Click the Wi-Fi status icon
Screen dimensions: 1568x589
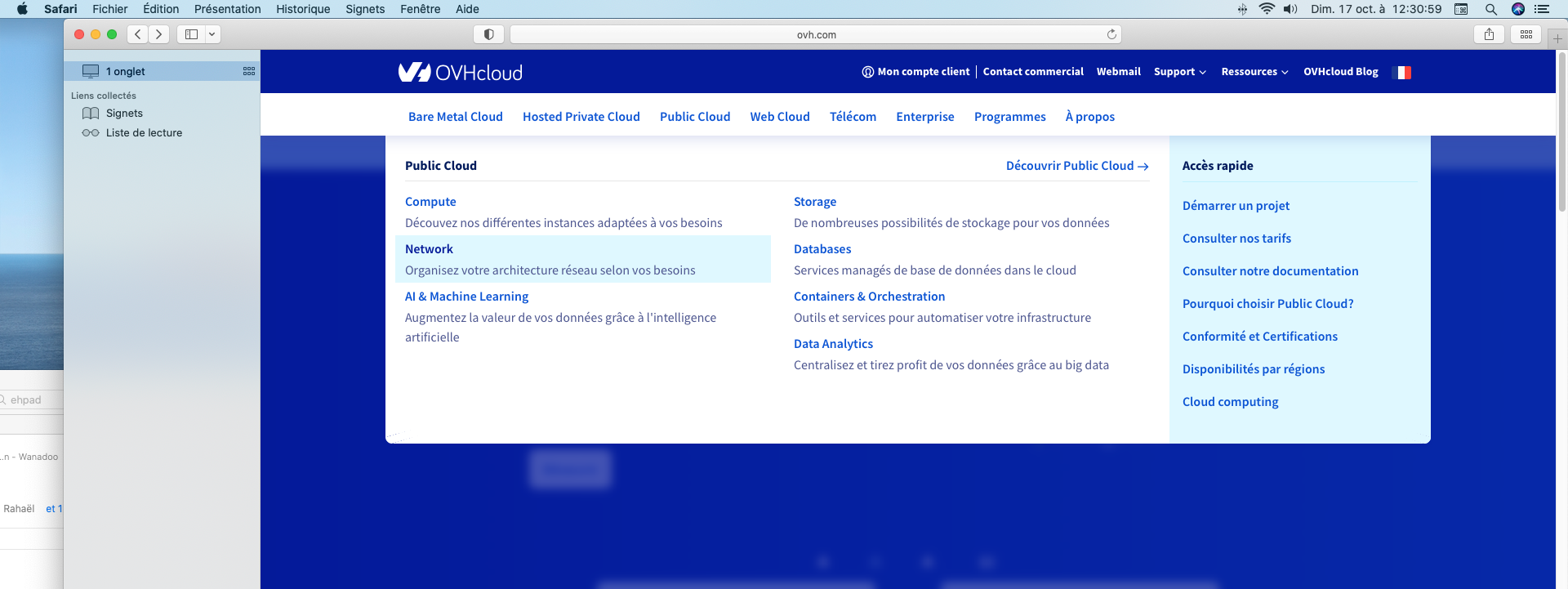pos(1267,9)
